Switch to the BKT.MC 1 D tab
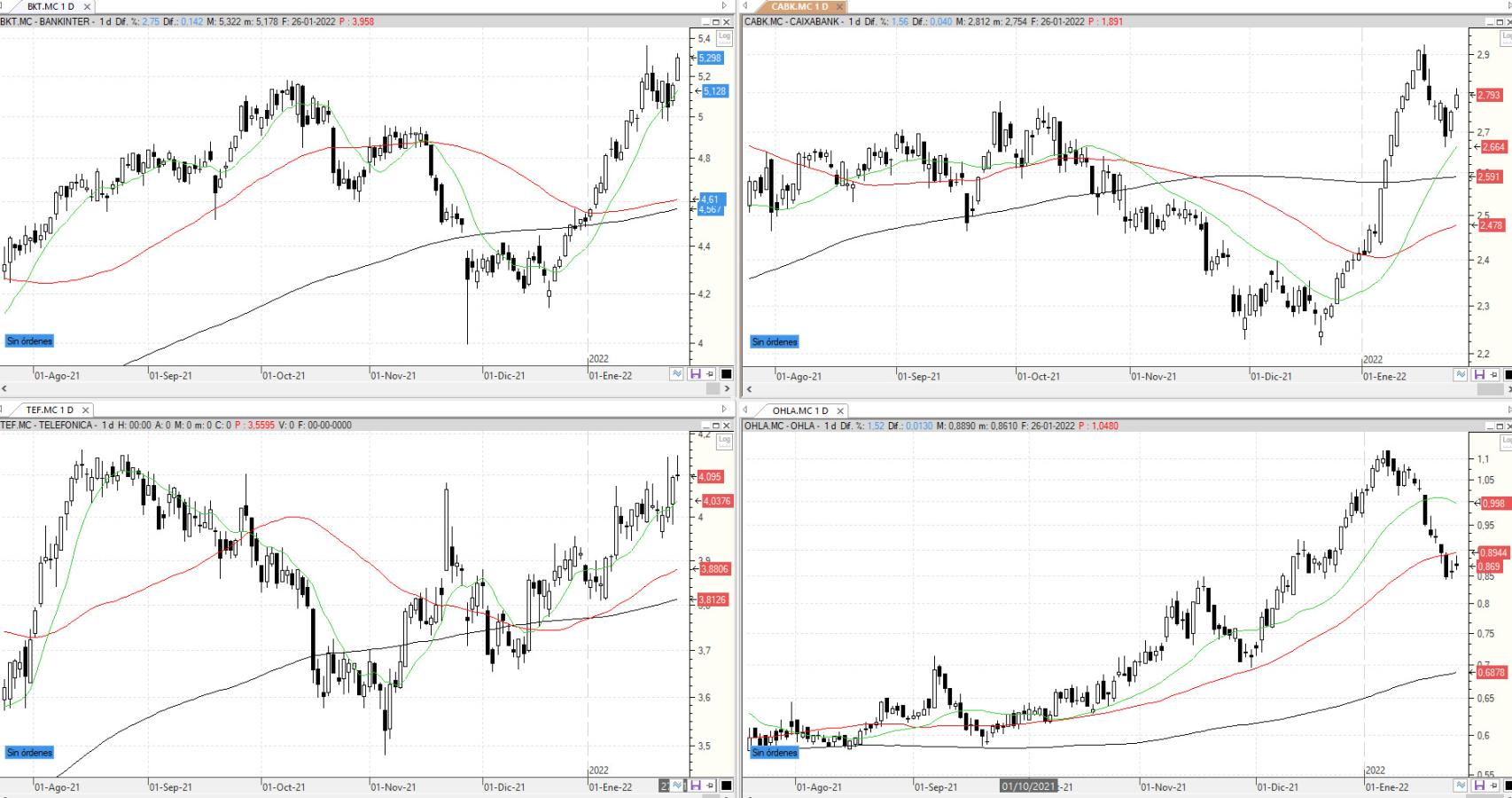The image size is (1512, 798). (51, 7)
